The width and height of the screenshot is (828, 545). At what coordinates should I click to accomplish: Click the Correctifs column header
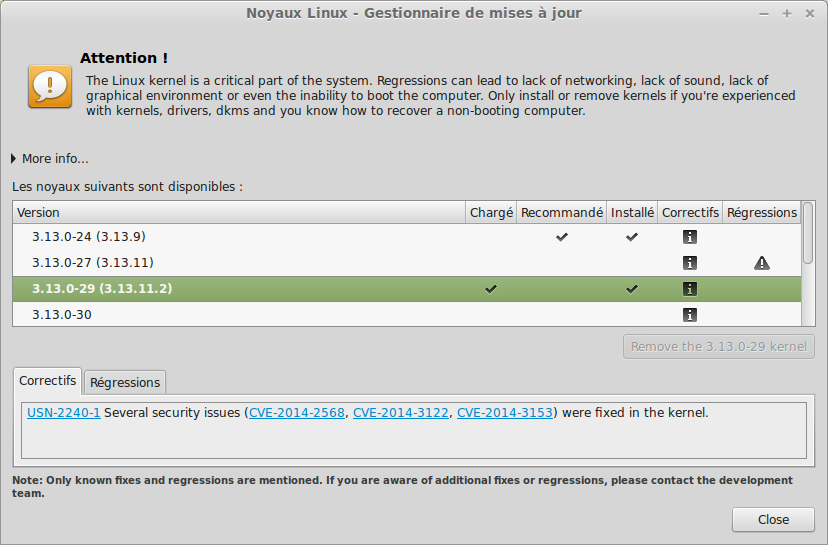click(690, 212)
